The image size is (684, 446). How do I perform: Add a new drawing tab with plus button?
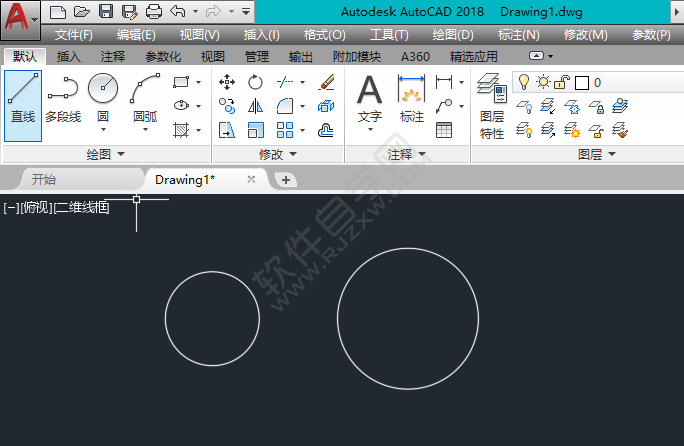(x=286, y=180)
